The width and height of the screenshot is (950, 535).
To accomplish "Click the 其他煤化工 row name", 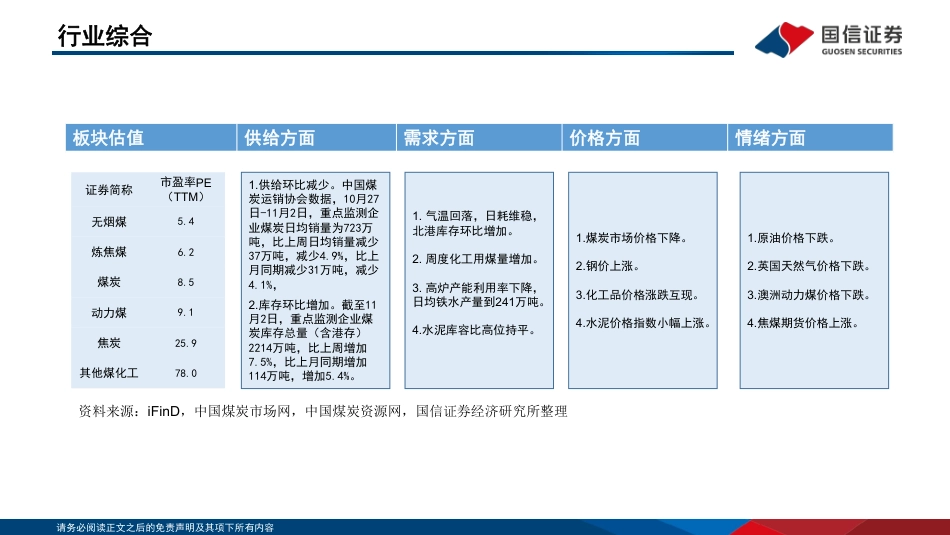I will pyautogui.click(x=109, y=373).
